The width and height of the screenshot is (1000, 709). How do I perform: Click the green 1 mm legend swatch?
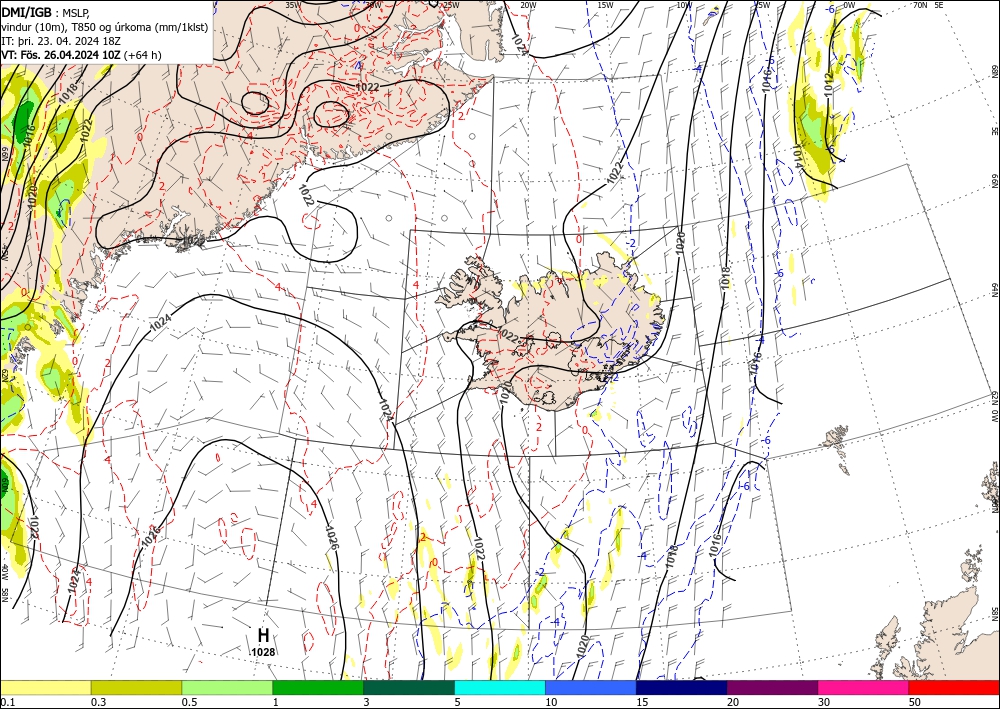(318, 687)
